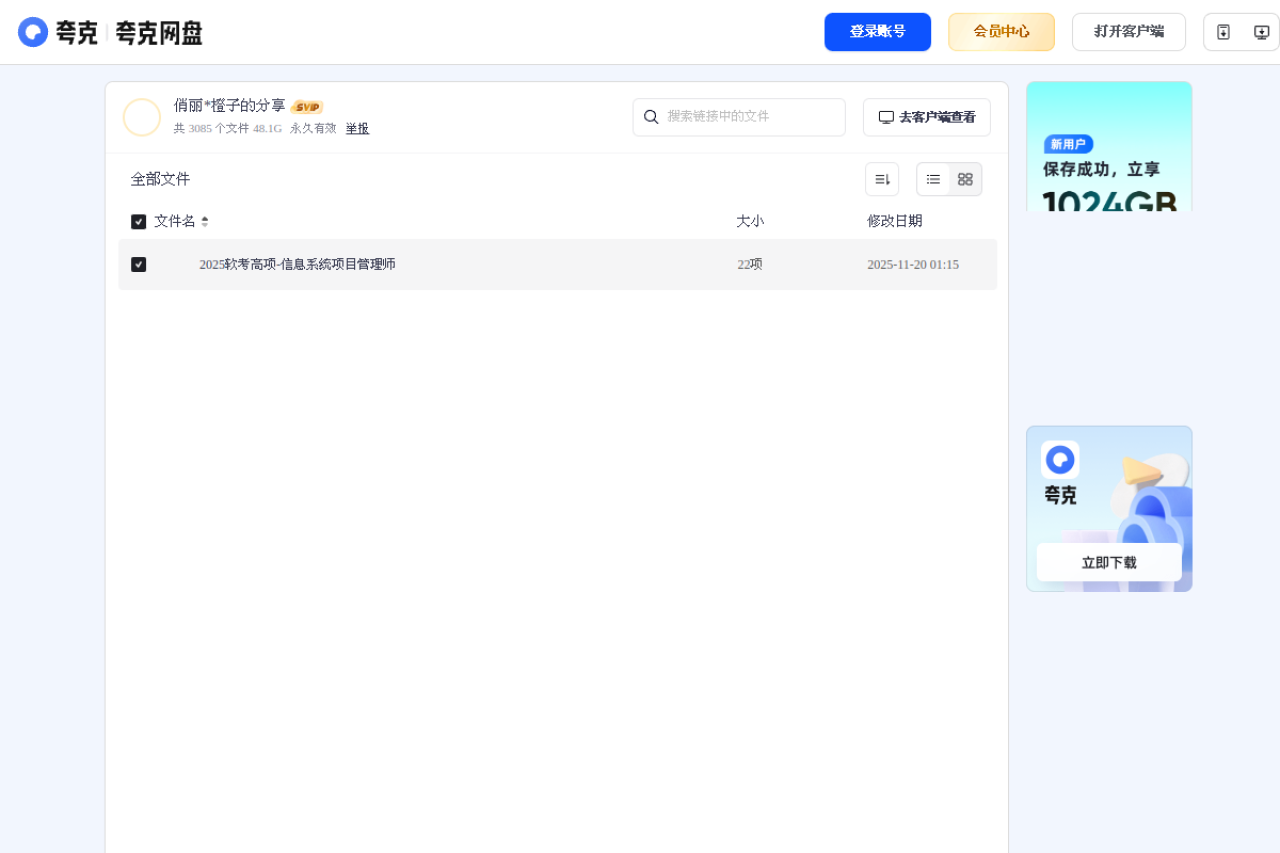Image resolution: width=1280 pixels, height=853 pixels.
Task: Toggle the 文件名 column sort arrows
Action: pos(205,221)
